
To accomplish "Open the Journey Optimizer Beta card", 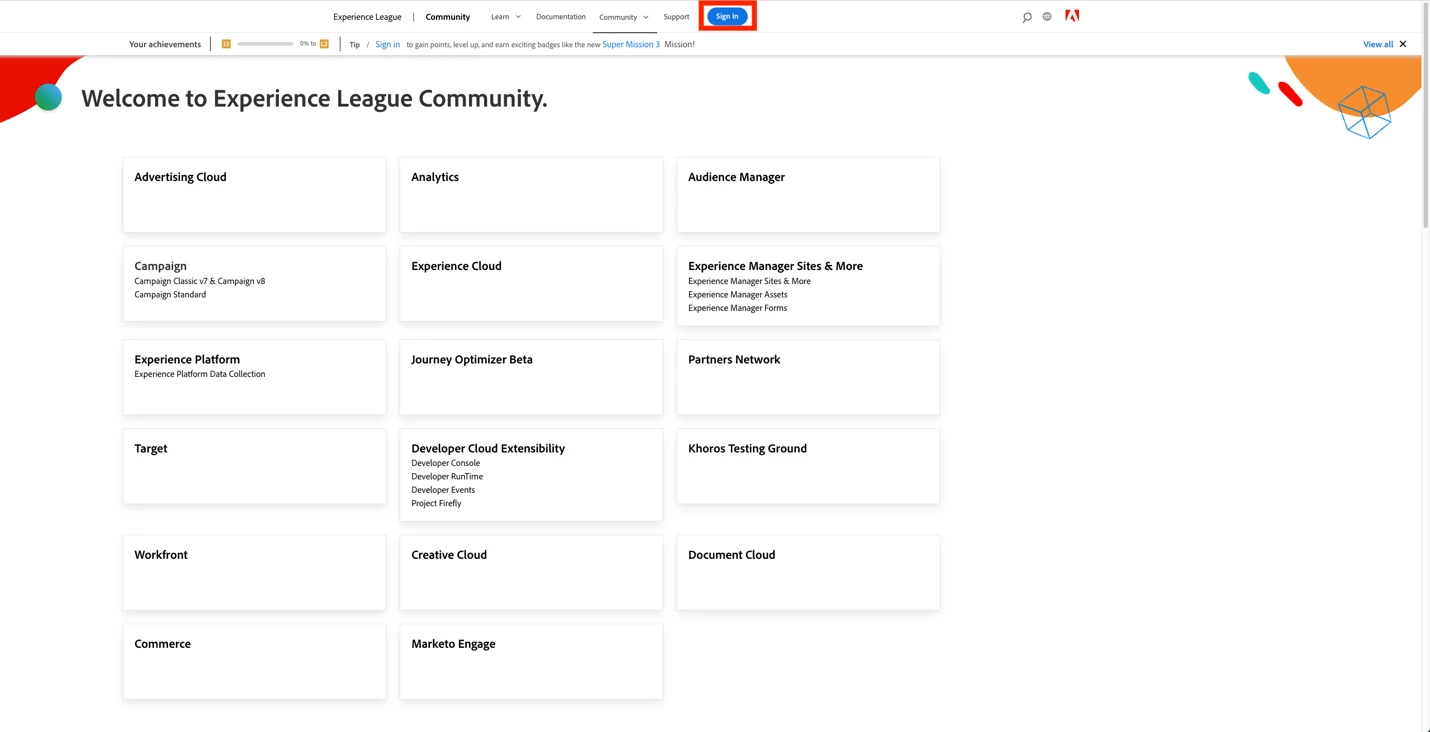I will (531, 377).
